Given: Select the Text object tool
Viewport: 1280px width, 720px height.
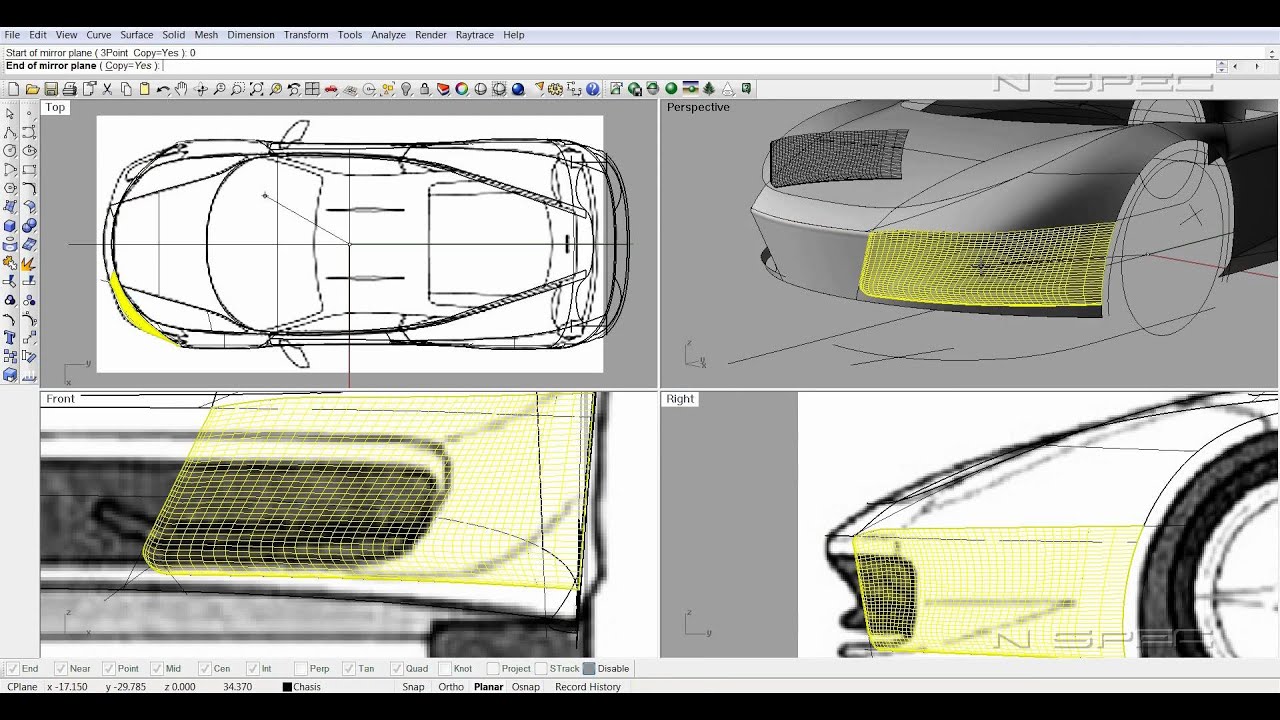Looking at the screenshot, I should coord(10,338).
